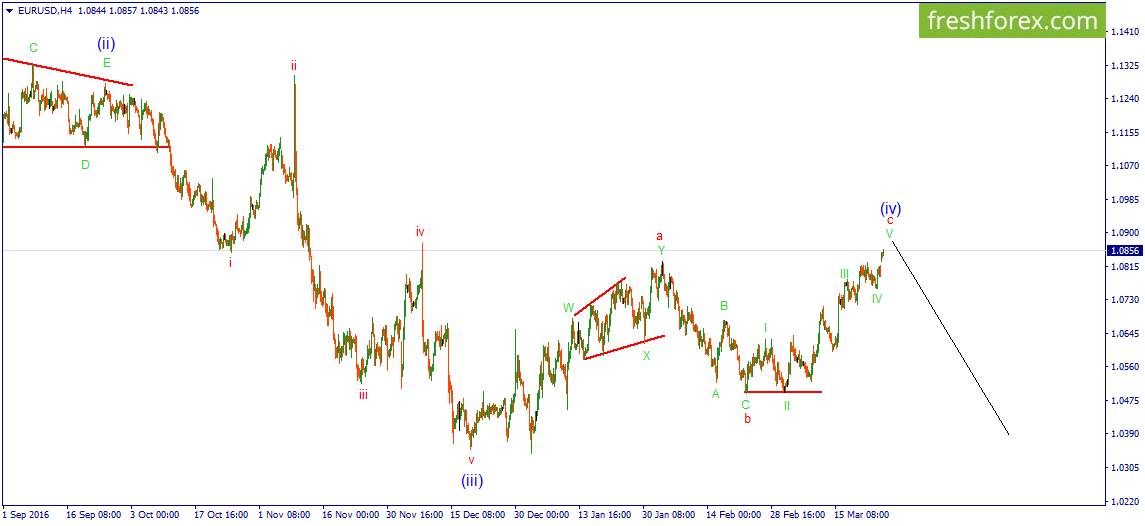Image resolution: width=1145 pixels, height=526 pixels.
Task: Select the blue (iv) wave label
Action: (890, 208)
